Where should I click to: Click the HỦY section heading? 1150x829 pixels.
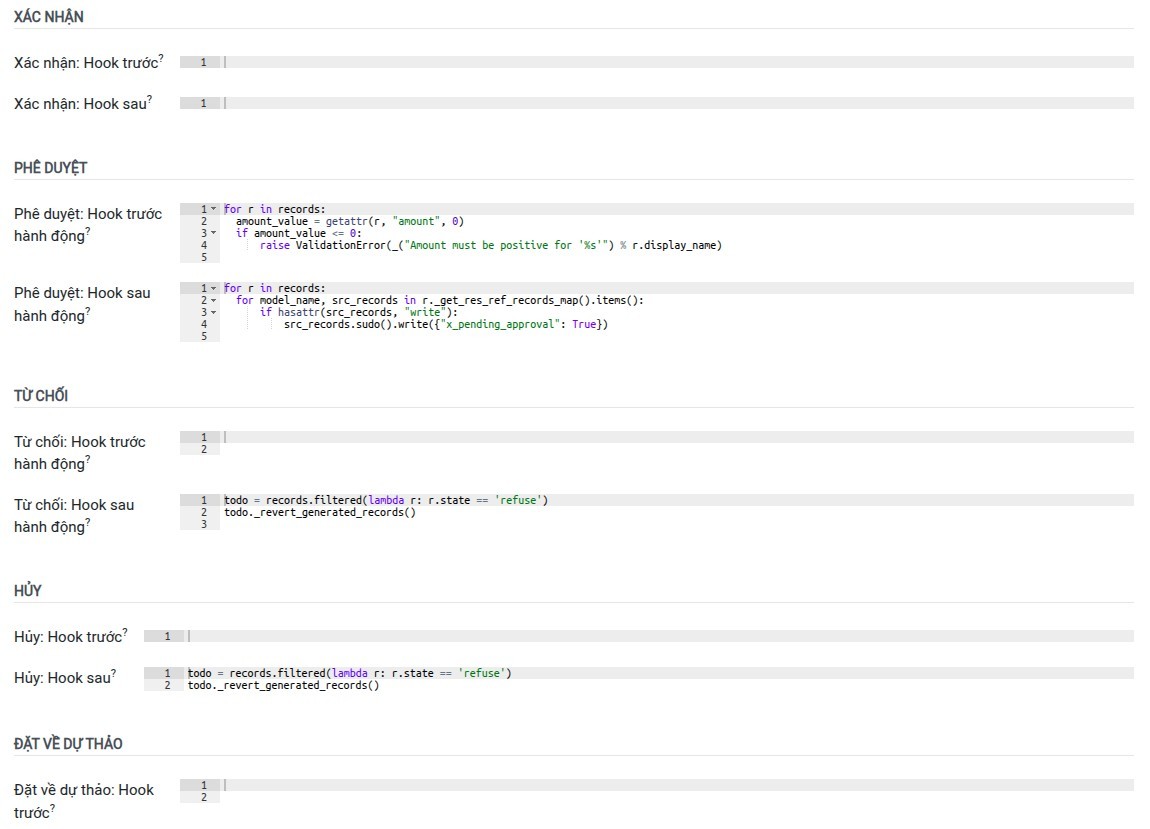click(28, 591)
